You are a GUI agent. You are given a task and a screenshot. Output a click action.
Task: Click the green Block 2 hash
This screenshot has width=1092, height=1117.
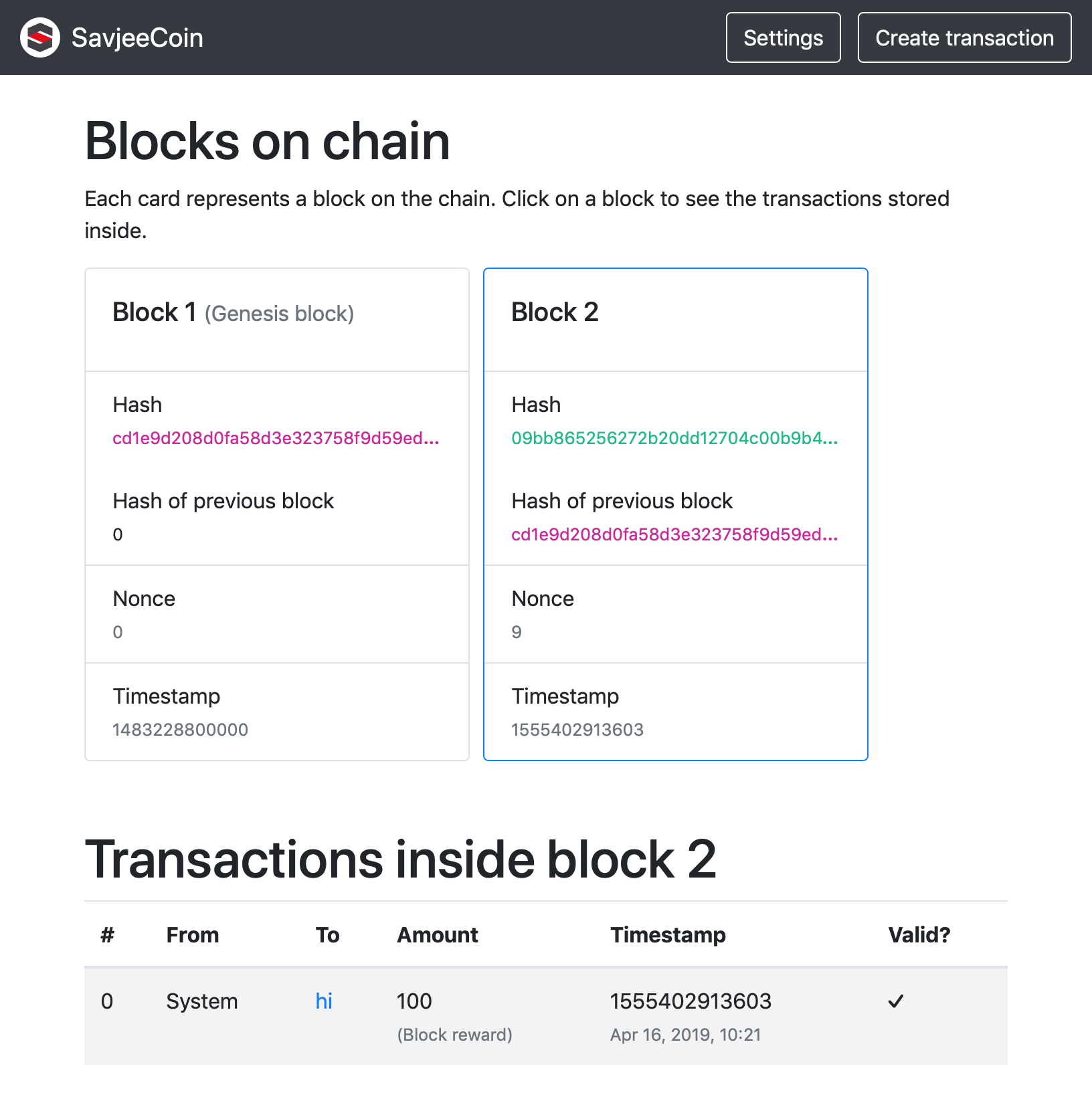coord(674,438)
